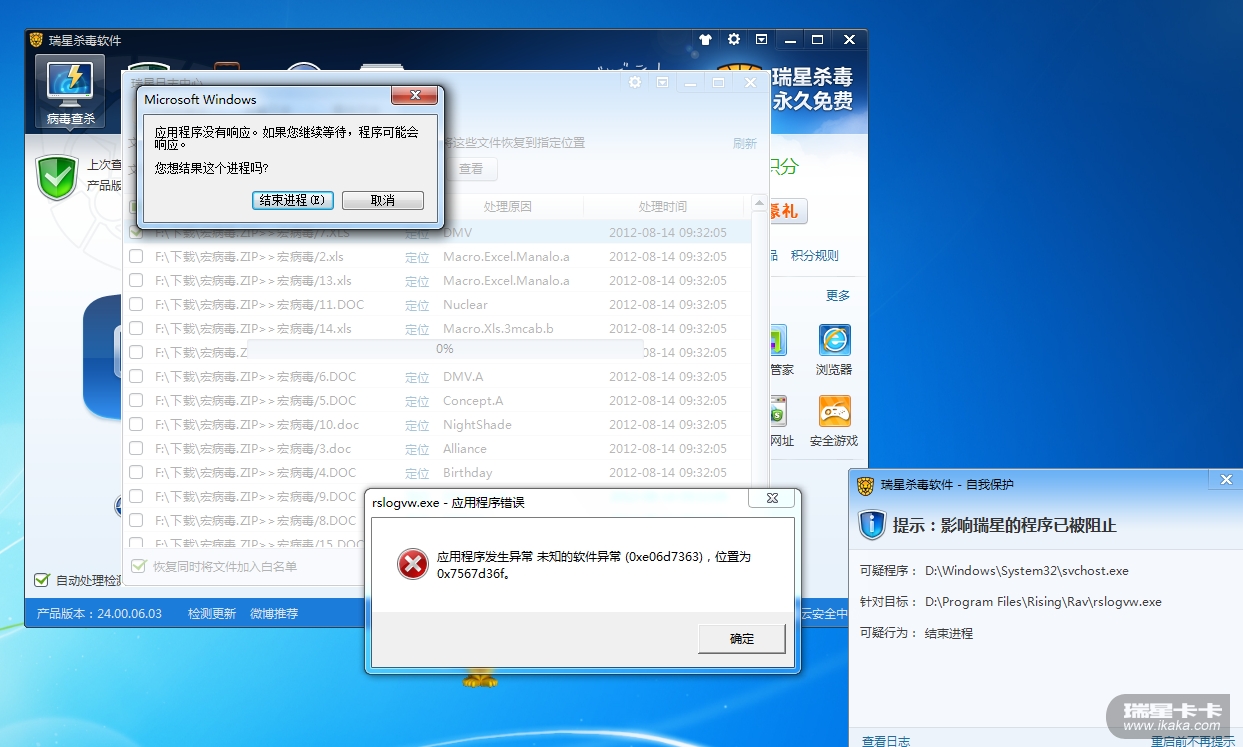Check the 11.DOC row checkbox
Screen dimensions: 1243x747
(136, 304)
